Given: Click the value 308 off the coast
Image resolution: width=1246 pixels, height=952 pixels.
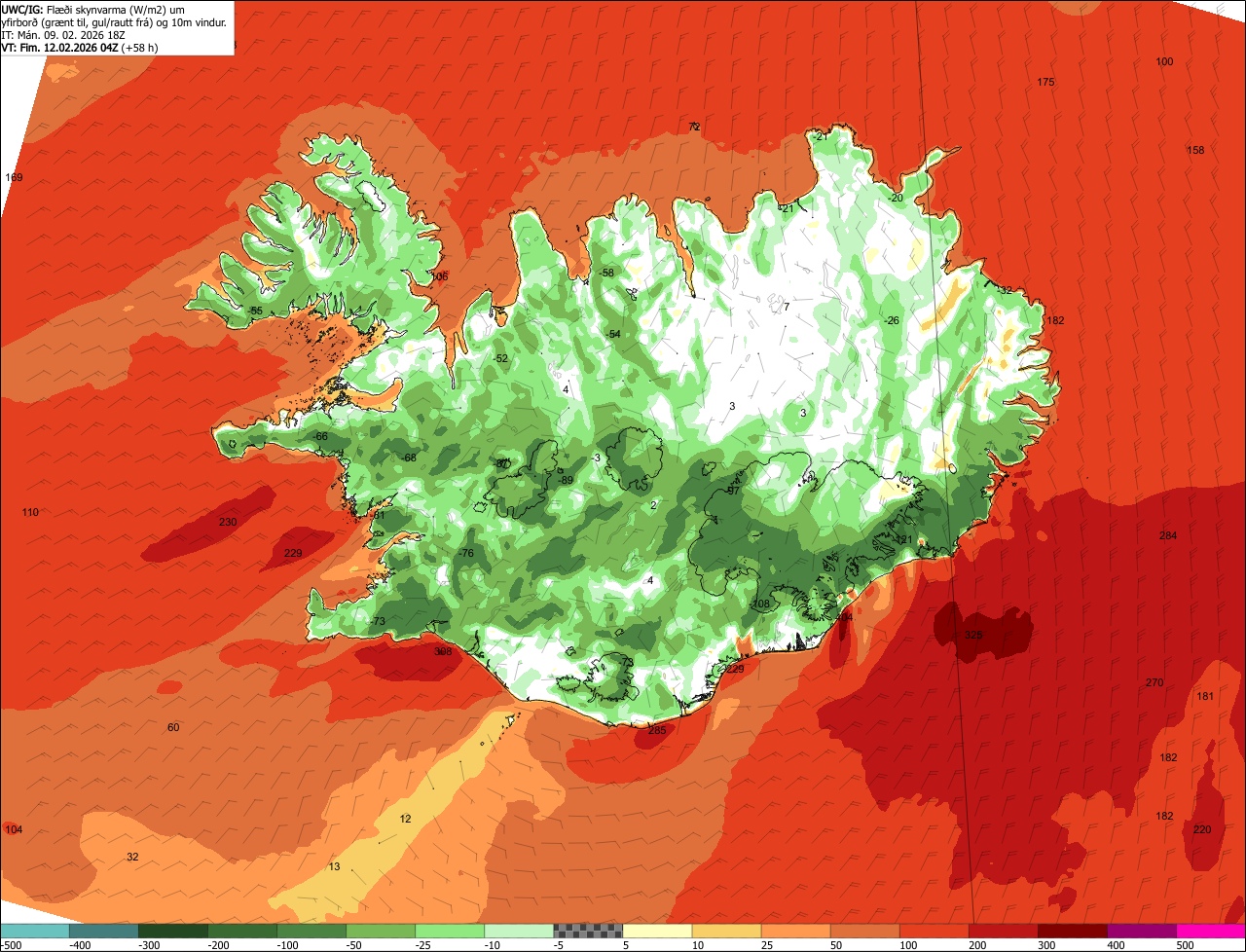Looking at the screenshot, I should pyautogui.click(x=443, y=651).
